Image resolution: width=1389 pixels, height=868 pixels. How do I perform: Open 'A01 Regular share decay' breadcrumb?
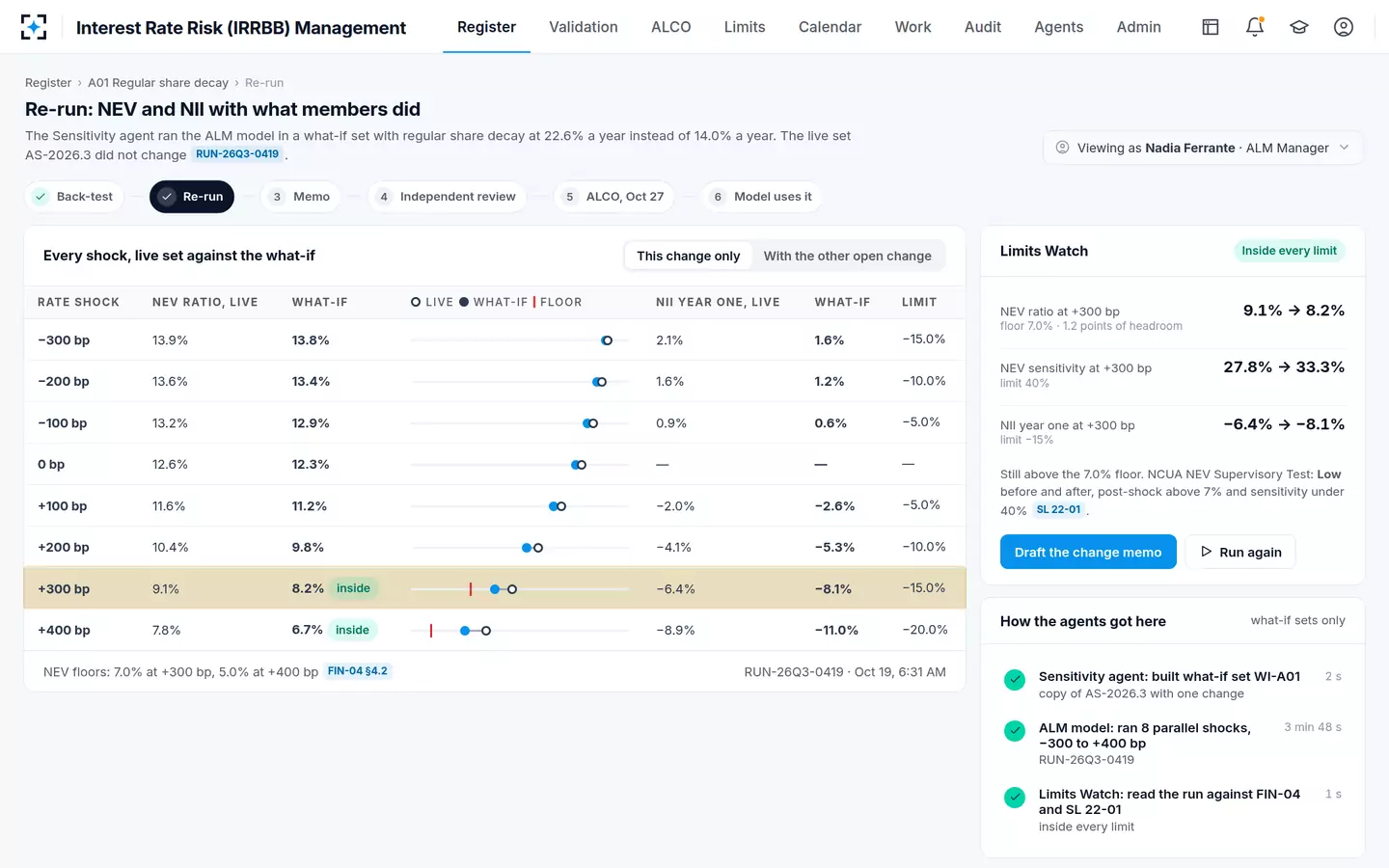(158, 83)
